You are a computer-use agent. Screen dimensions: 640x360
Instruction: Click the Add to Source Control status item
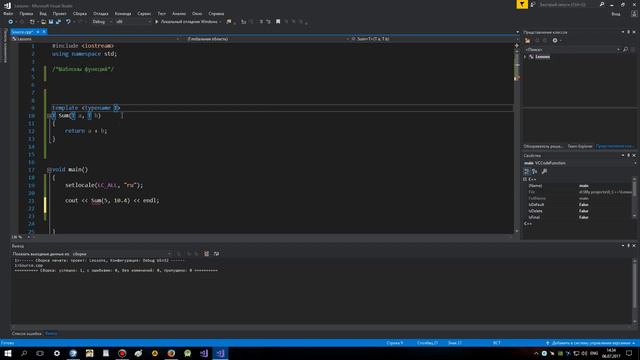click(591, 343)
